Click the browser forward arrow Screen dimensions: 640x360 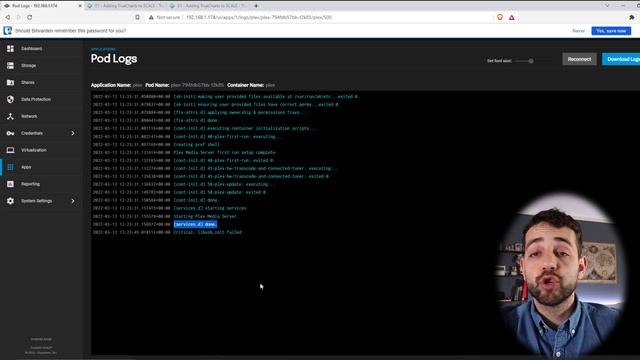coord(18,17)
